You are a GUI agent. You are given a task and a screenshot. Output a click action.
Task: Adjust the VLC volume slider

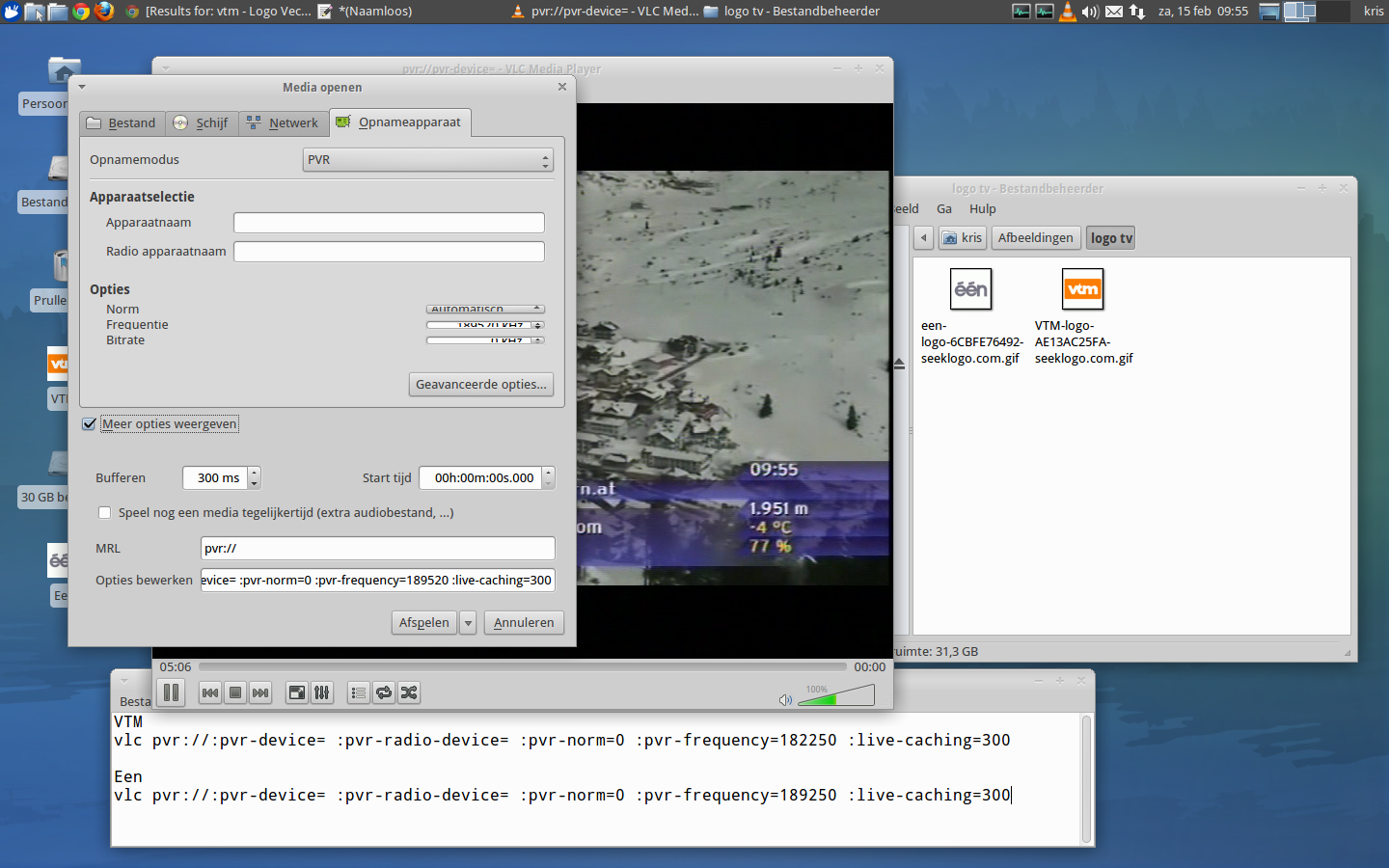(x=836, y=694)
